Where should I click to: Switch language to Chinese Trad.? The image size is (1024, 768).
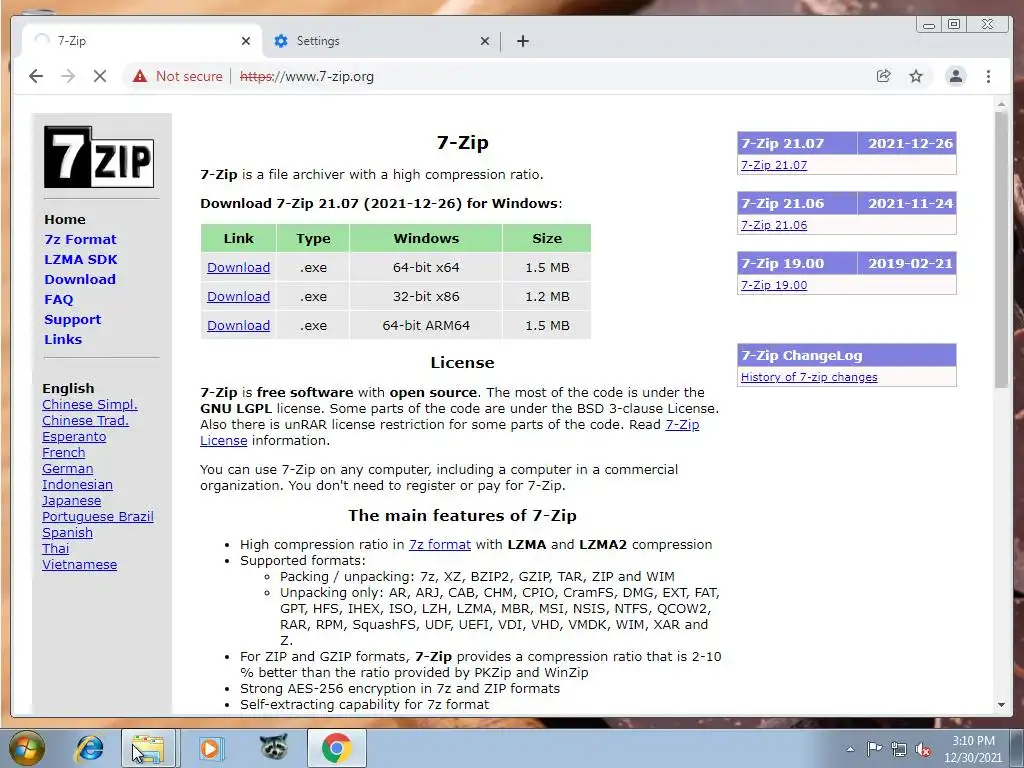click(85, 421)
